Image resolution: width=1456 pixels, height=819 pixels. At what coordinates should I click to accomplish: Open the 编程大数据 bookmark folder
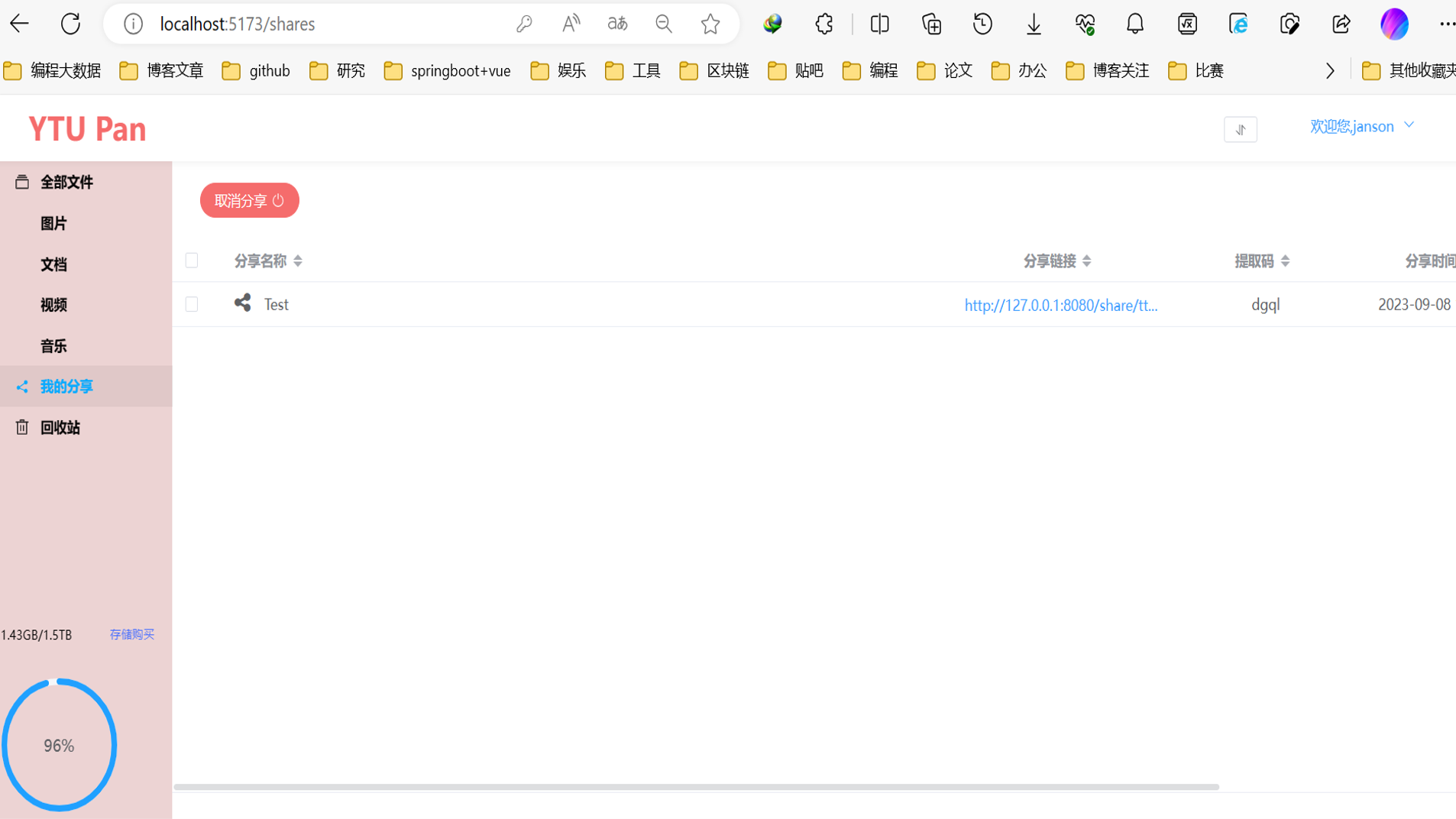(53, 71)
